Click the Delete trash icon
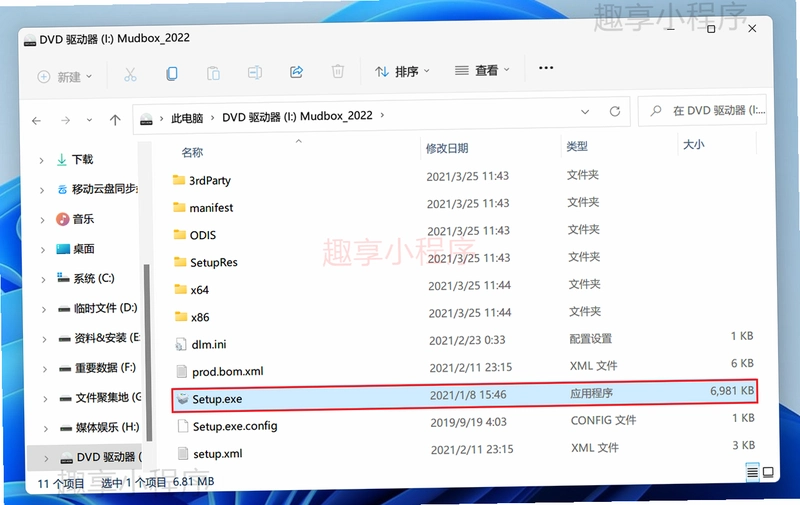This screenshot has width=800, height=505. (x=338, y=71)
